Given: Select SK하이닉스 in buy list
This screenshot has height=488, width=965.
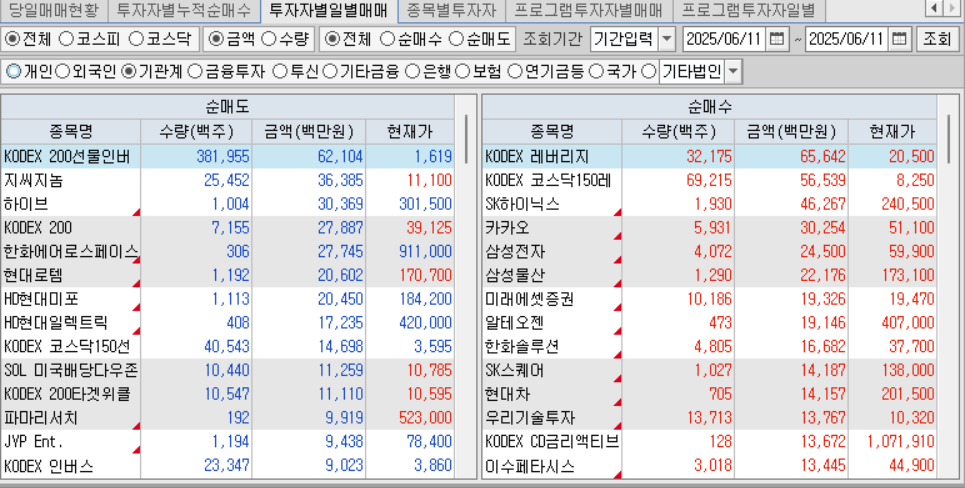Looking at the screenshot, I should pyautogui.click(x=709, y=204).
